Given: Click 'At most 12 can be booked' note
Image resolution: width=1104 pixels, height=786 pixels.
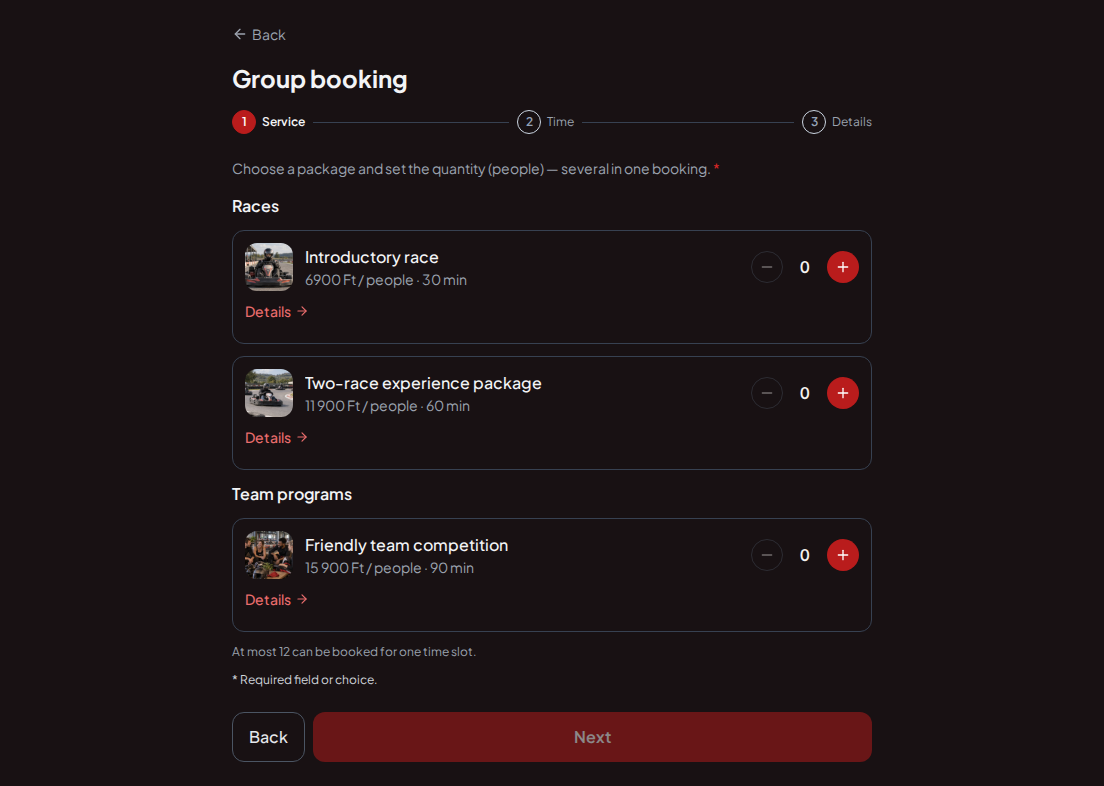Looking at the screenshot, I should coord(354,651).
